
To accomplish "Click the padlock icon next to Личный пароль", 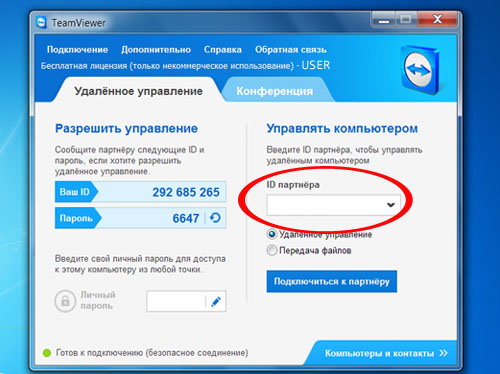I will coord(65,301).
